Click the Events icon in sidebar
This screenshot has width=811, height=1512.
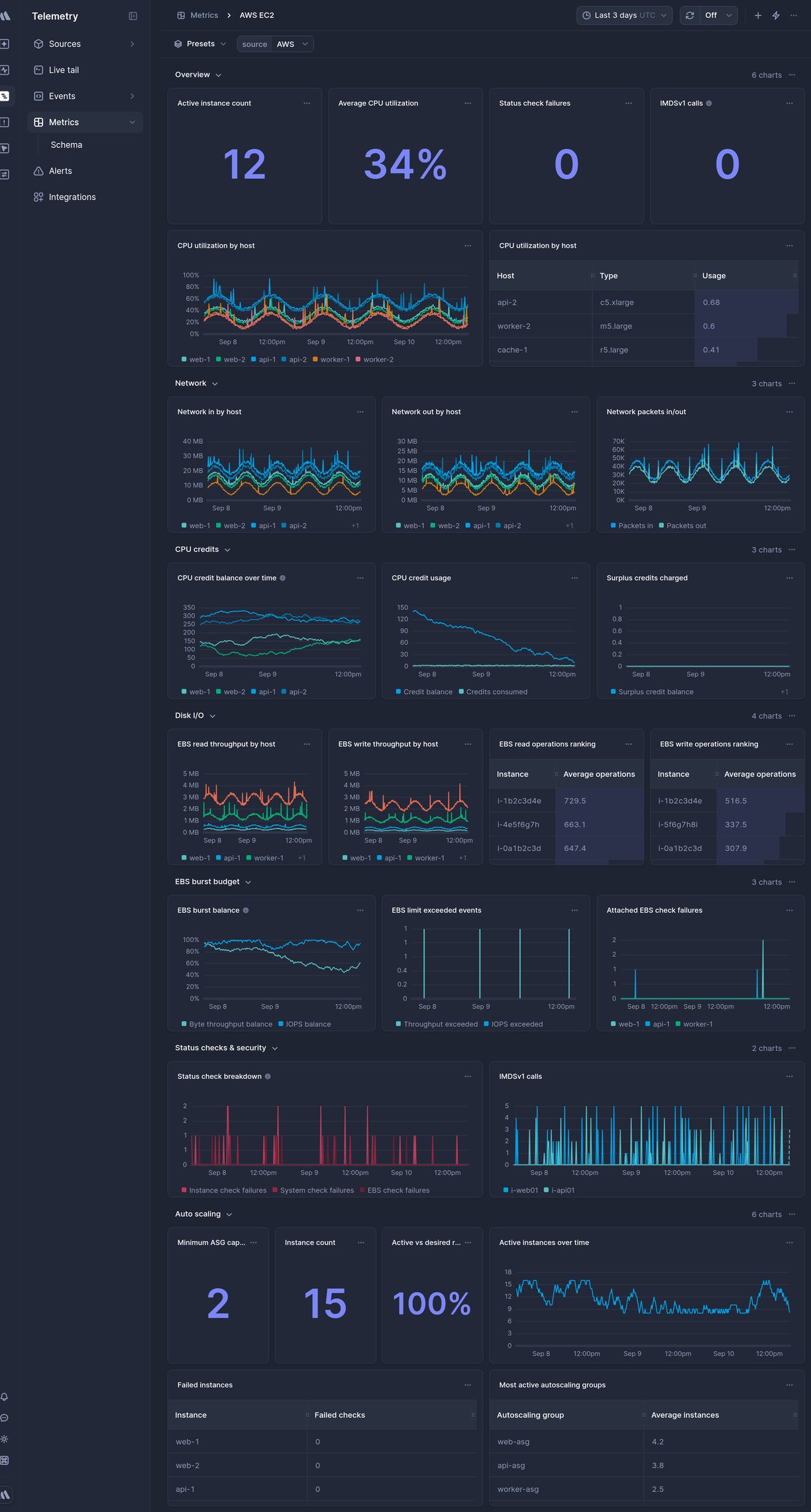pyautogui.click(x=38, y=96)
